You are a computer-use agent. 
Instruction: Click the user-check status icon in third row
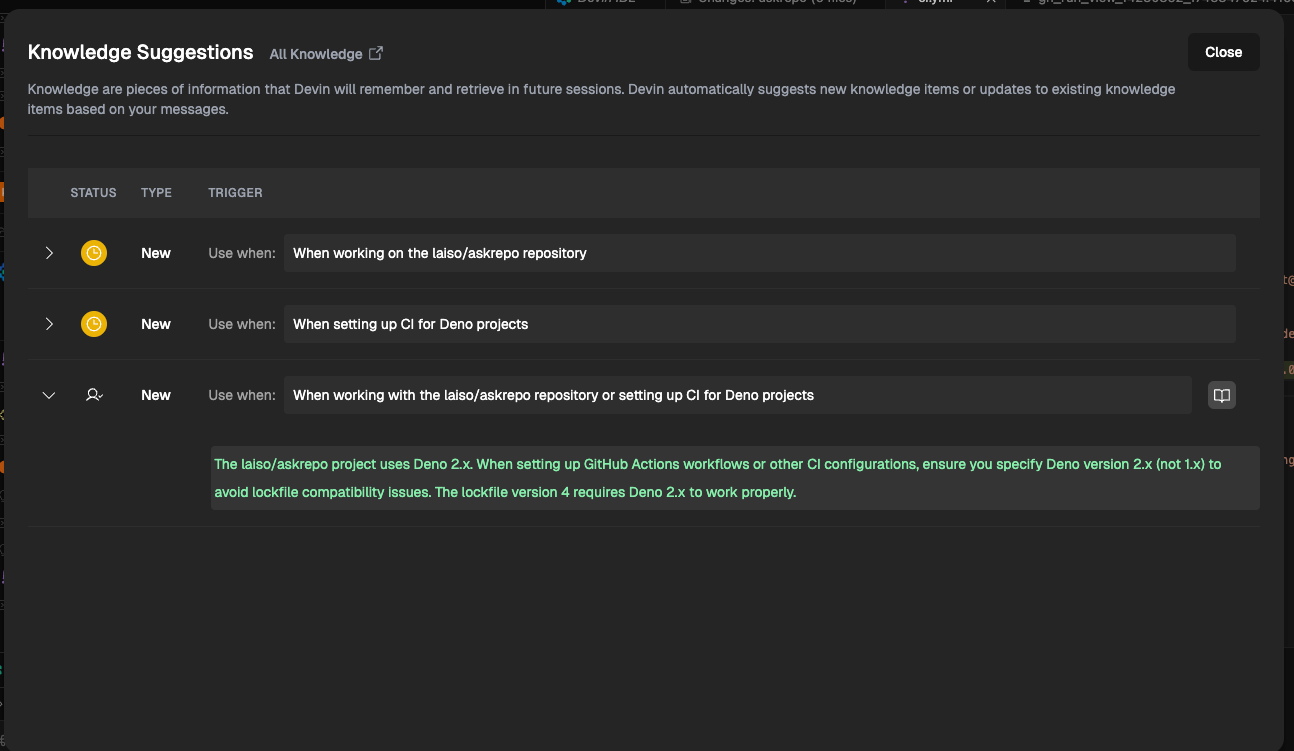[x=94, y=395]
